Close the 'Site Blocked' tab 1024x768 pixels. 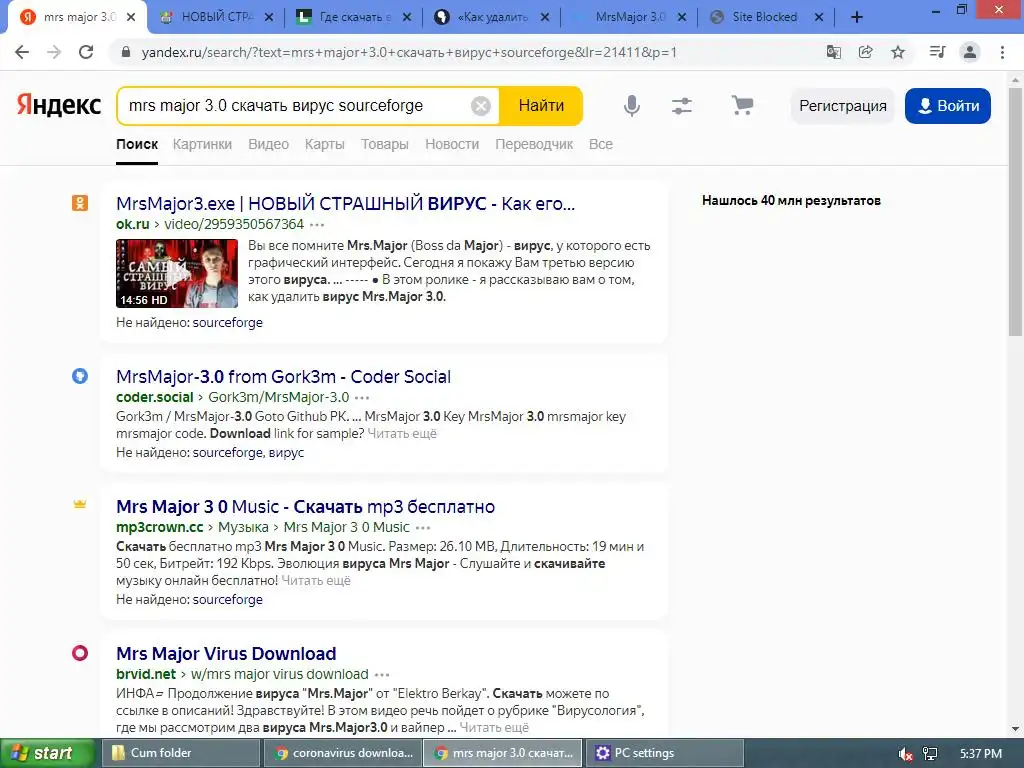pyautogui.click(x=819, y=17)
